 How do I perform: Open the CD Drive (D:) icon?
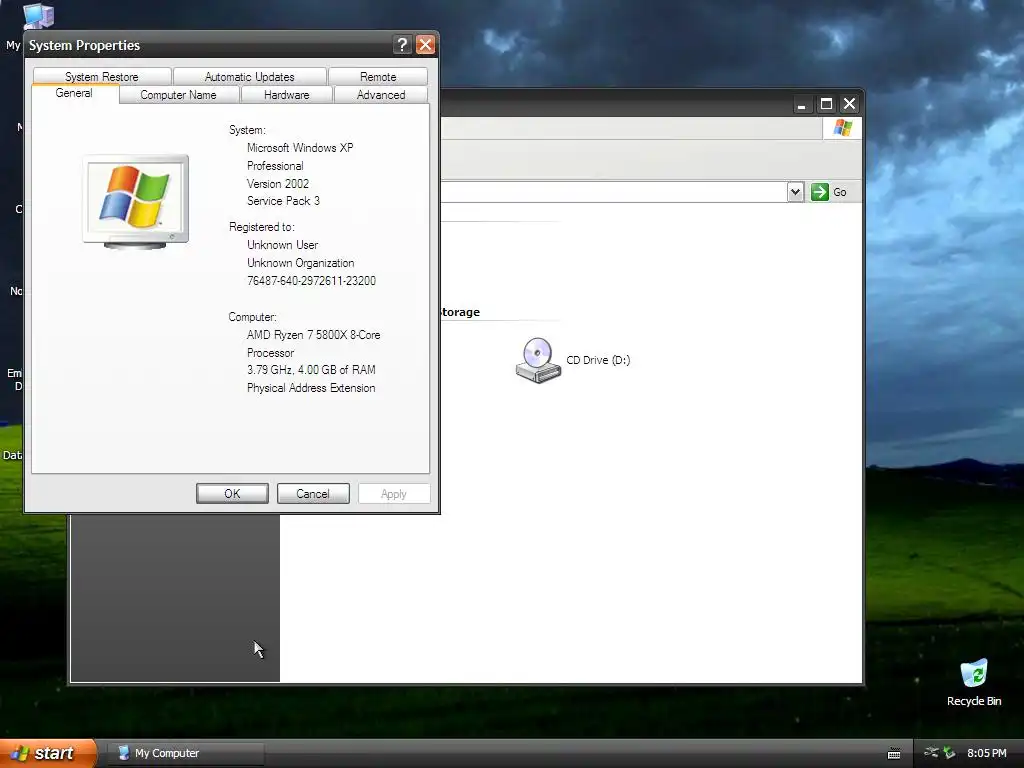(x=538, y=360)
